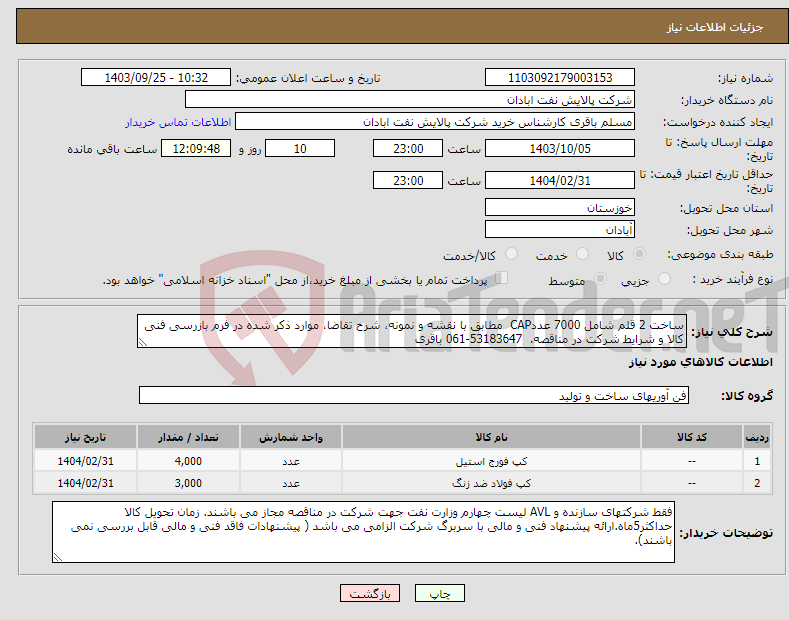The height and width of the screenshot is (620, 789).
Task: Click the شماره نیاز number field
Action: click(560, 78)
